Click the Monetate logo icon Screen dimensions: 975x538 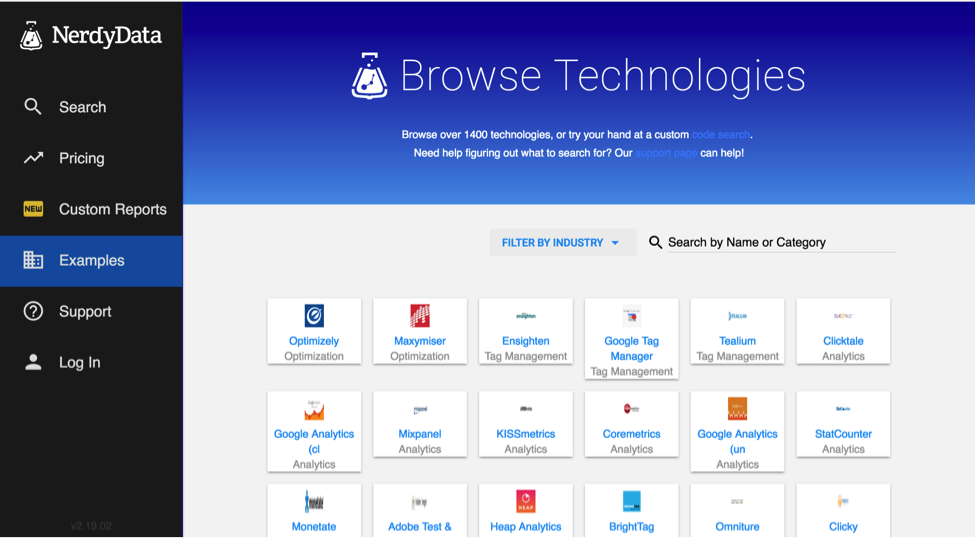tap(314, 501)
